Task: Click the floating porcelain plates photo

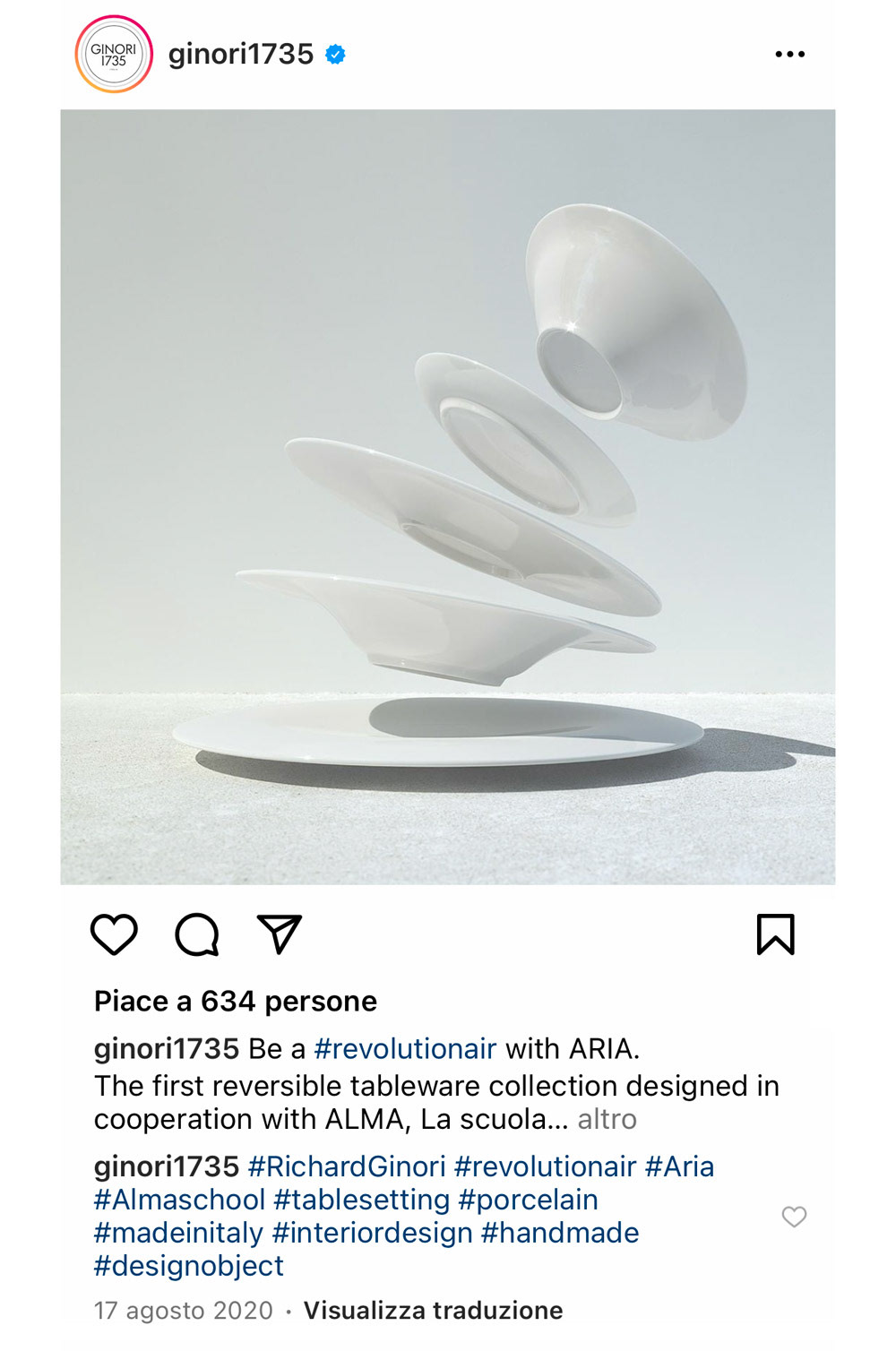Action: [448, 497]
